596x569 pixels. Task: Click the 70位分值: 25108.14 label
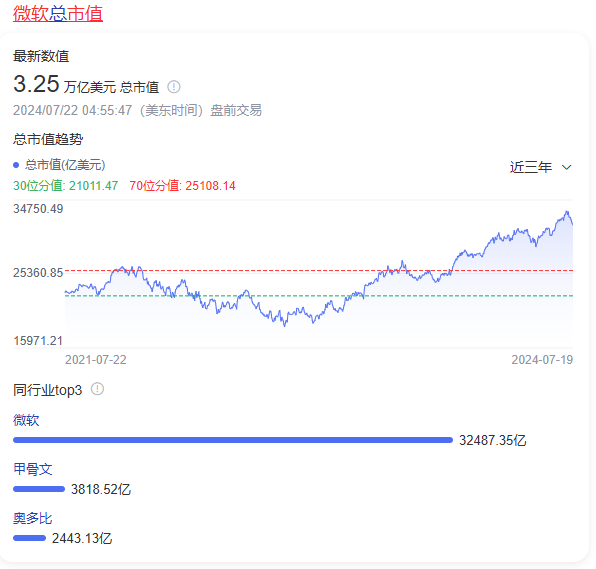(x=182, y=185)
